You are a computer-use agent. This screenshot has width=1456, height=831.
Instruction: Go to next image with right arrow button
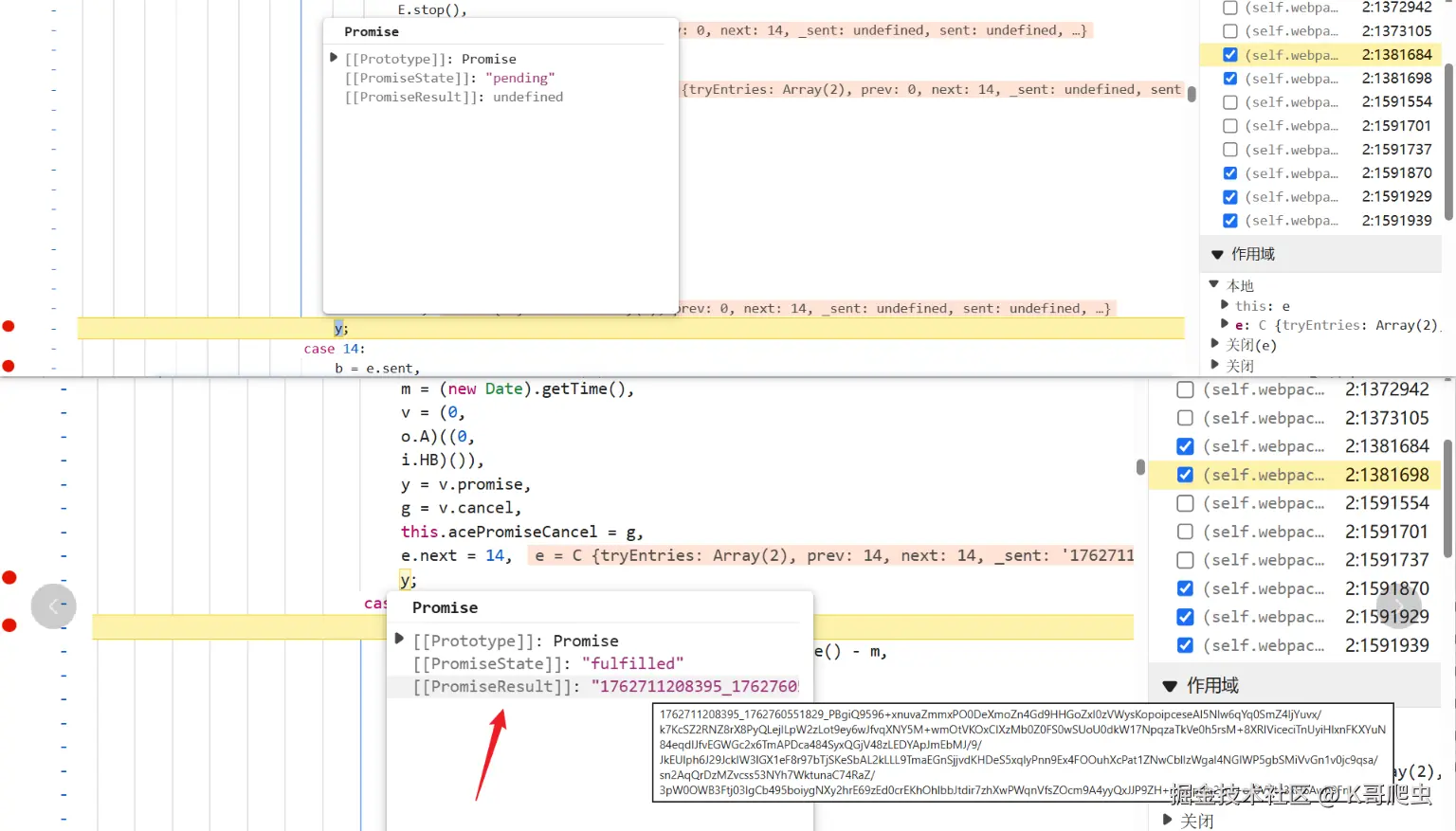[x=1399, y=606]
